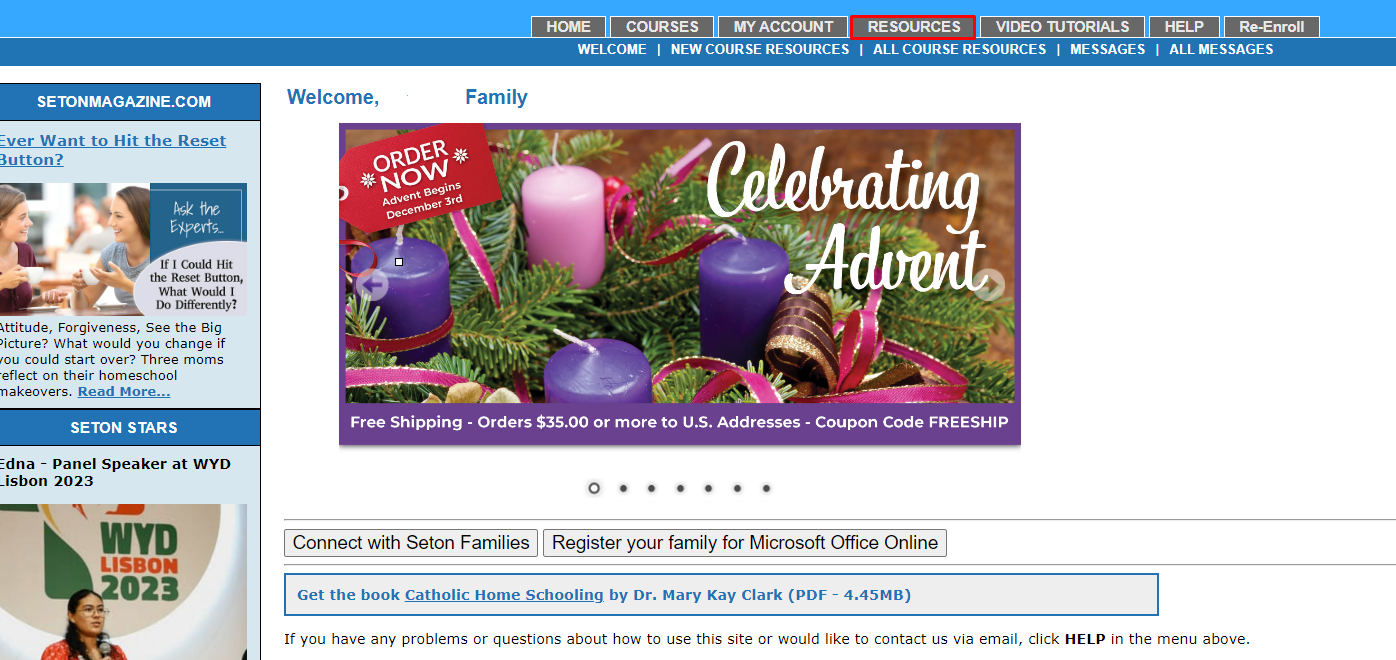Open NEW COURSE RESOURCES submenu link
Viewport: 1396px width, 660px height.
pyautogui.click(x=760, y=49)
